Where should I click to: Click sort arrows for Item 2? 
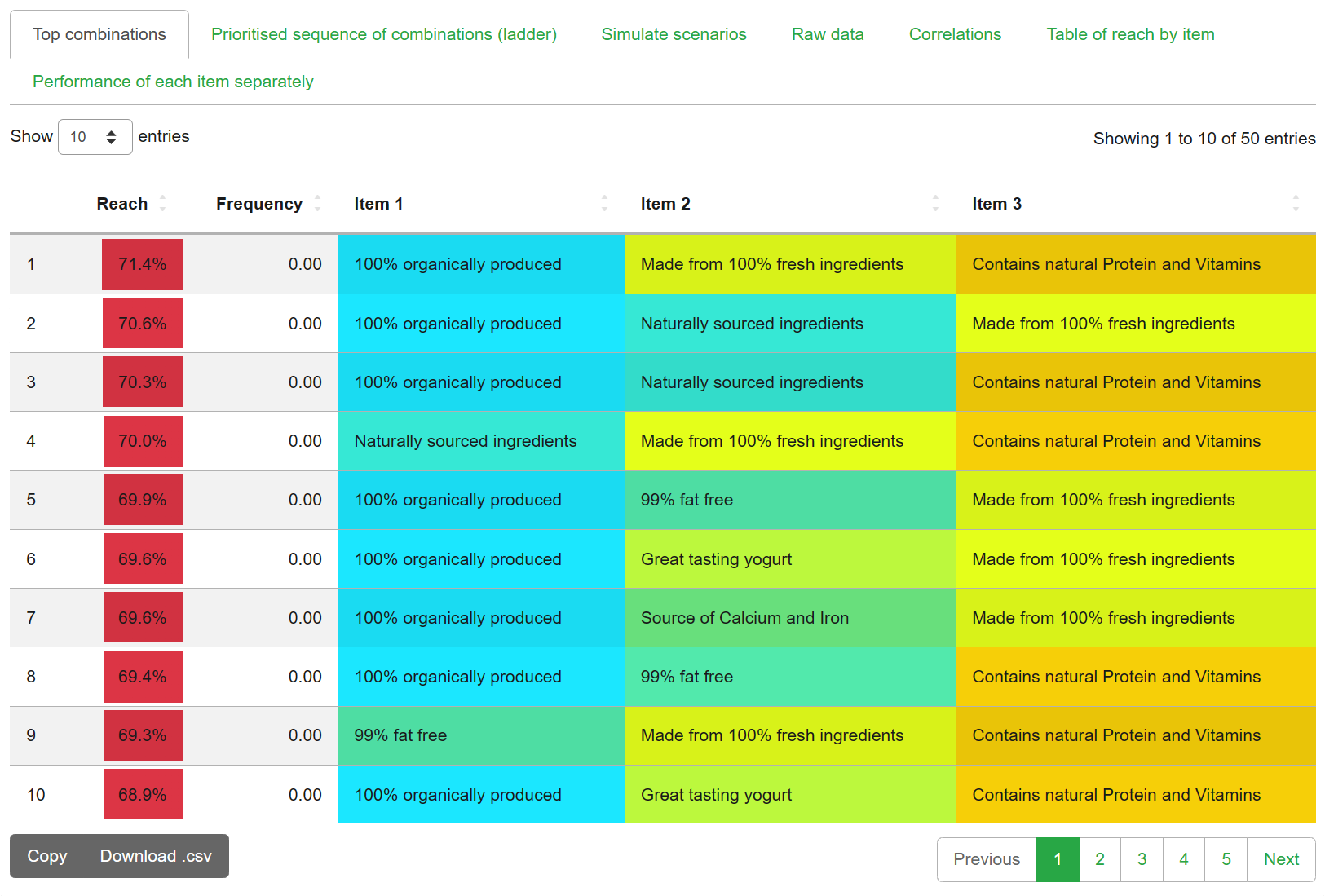(x=935, y=204)
